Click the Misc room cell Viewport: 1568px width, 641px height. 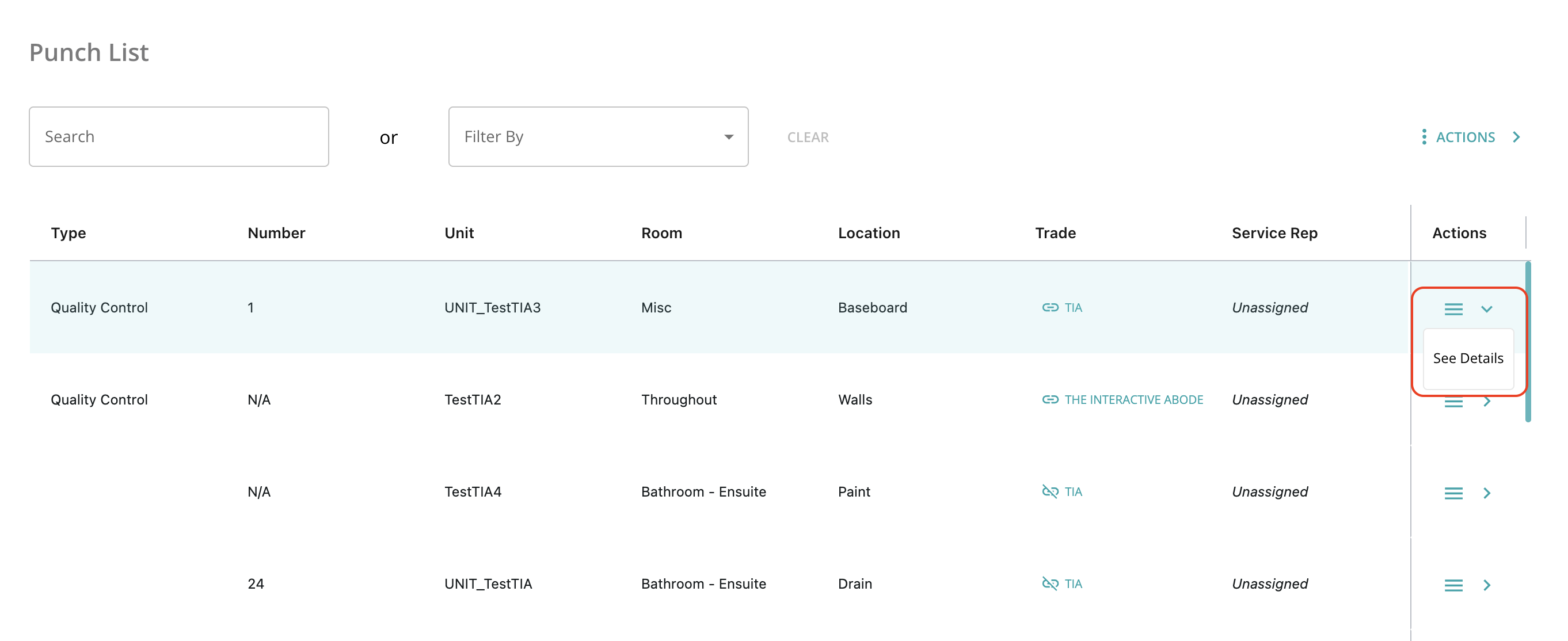(x=656, y=307)
